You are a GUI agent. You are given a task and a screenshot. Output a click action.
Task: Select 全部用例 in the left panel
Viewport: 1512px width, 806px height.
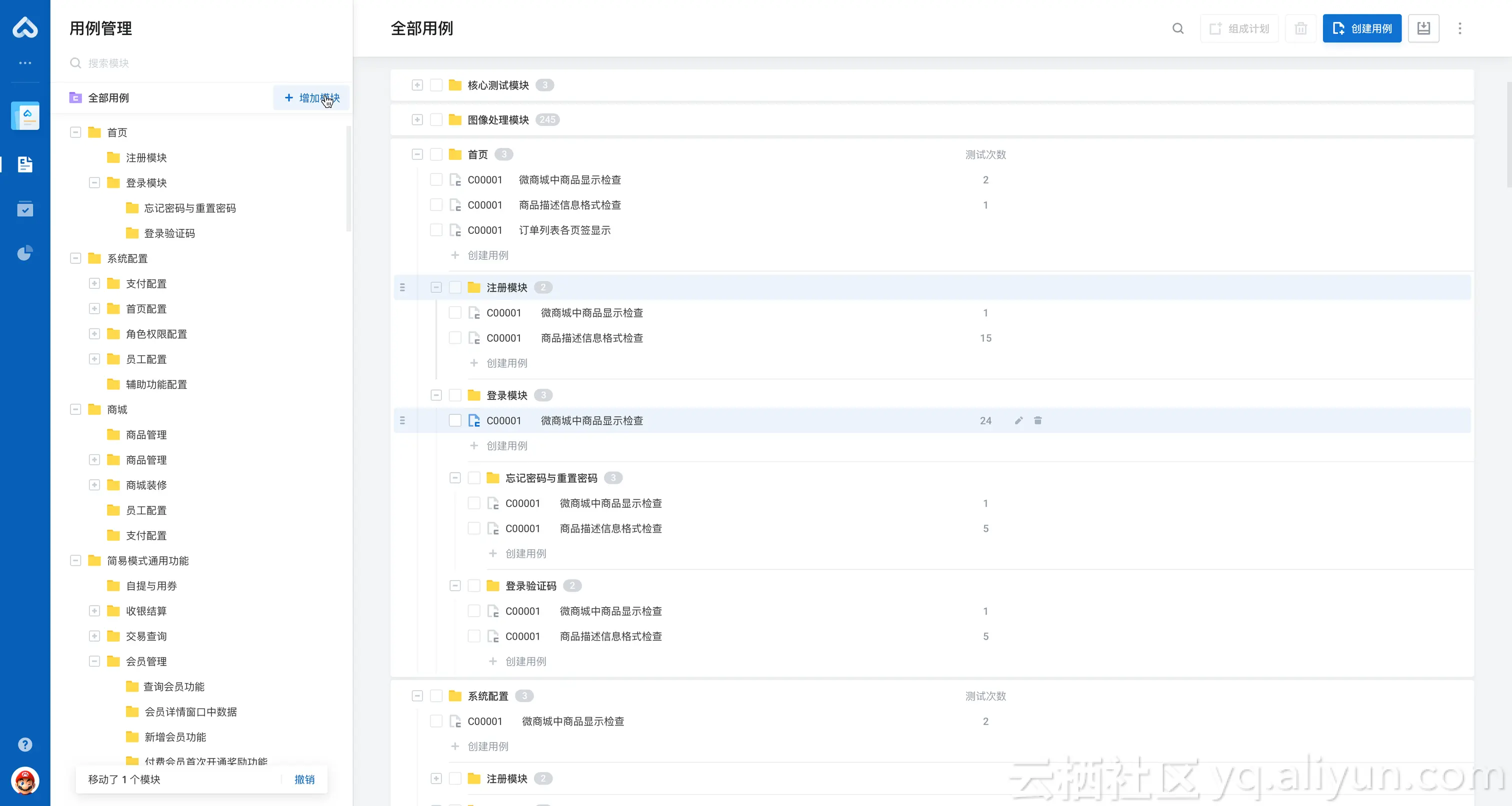coord(108,98)
